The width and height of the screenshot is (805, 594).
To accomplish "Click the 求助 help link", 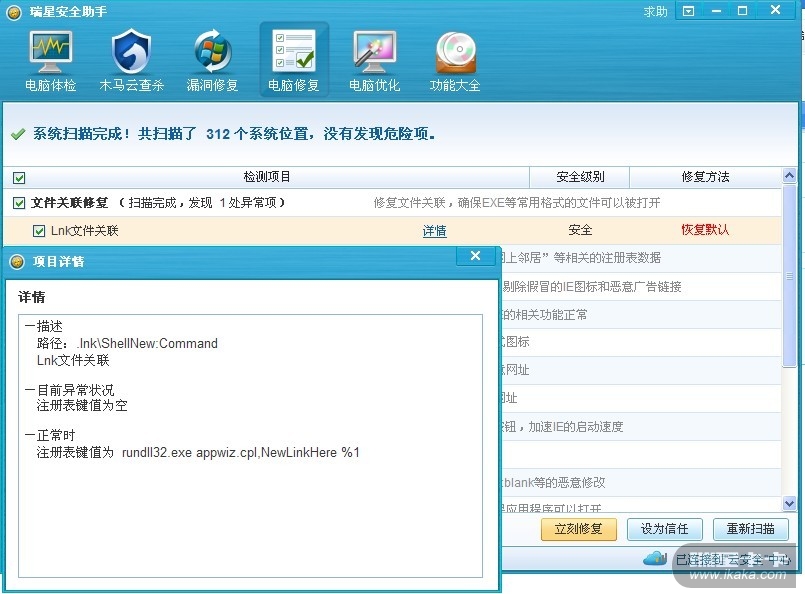I will click(x=656, y=11).
